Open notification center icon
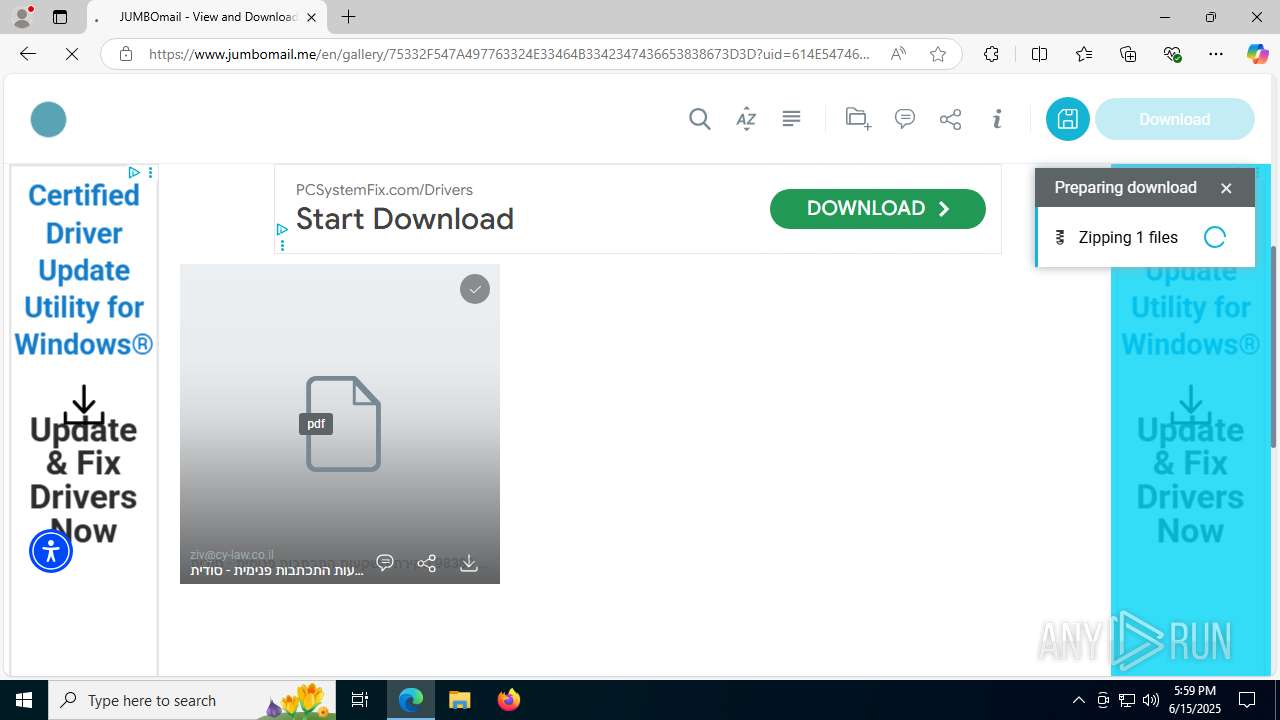Viewport: 1280px width, 720px height. [x=1247, y=700]
